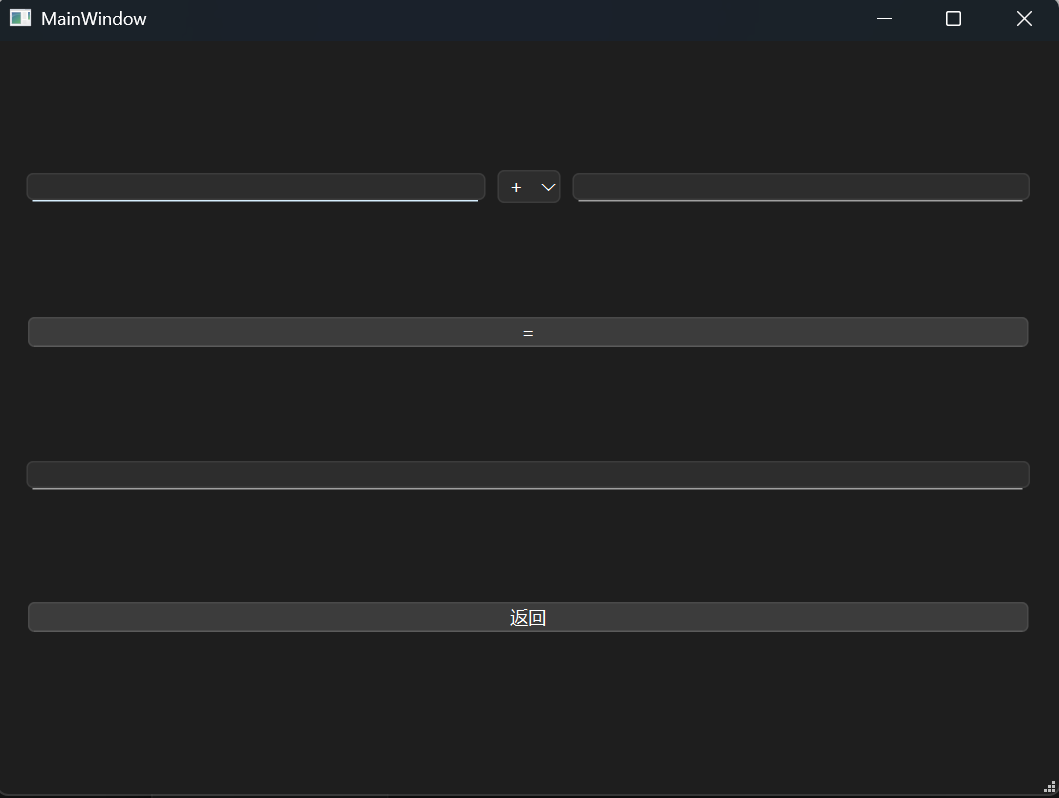The height and width of the screenshot is (798, 1059).
Task: Focus the left operand input field
Action: pyautogui.click(x=255, y=187)
